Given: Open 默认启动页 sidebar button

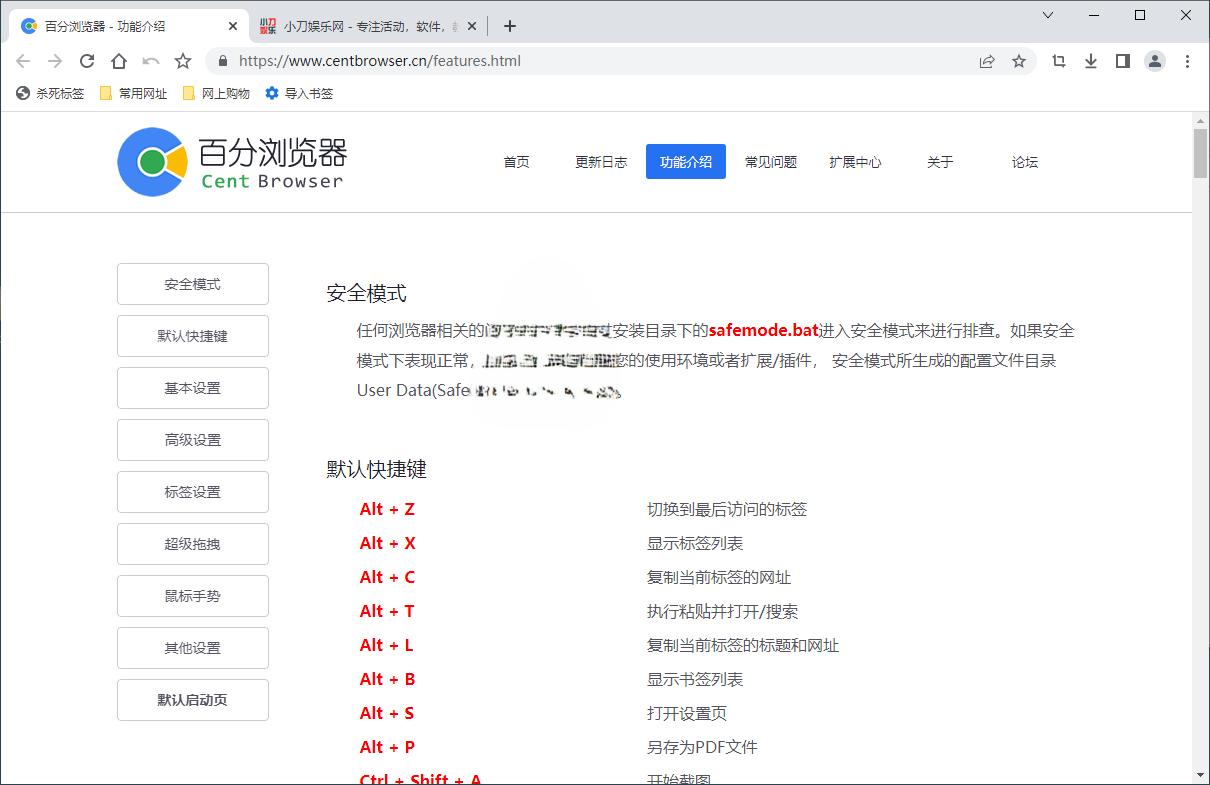Looking at the screenshot, I should [193, 700].
